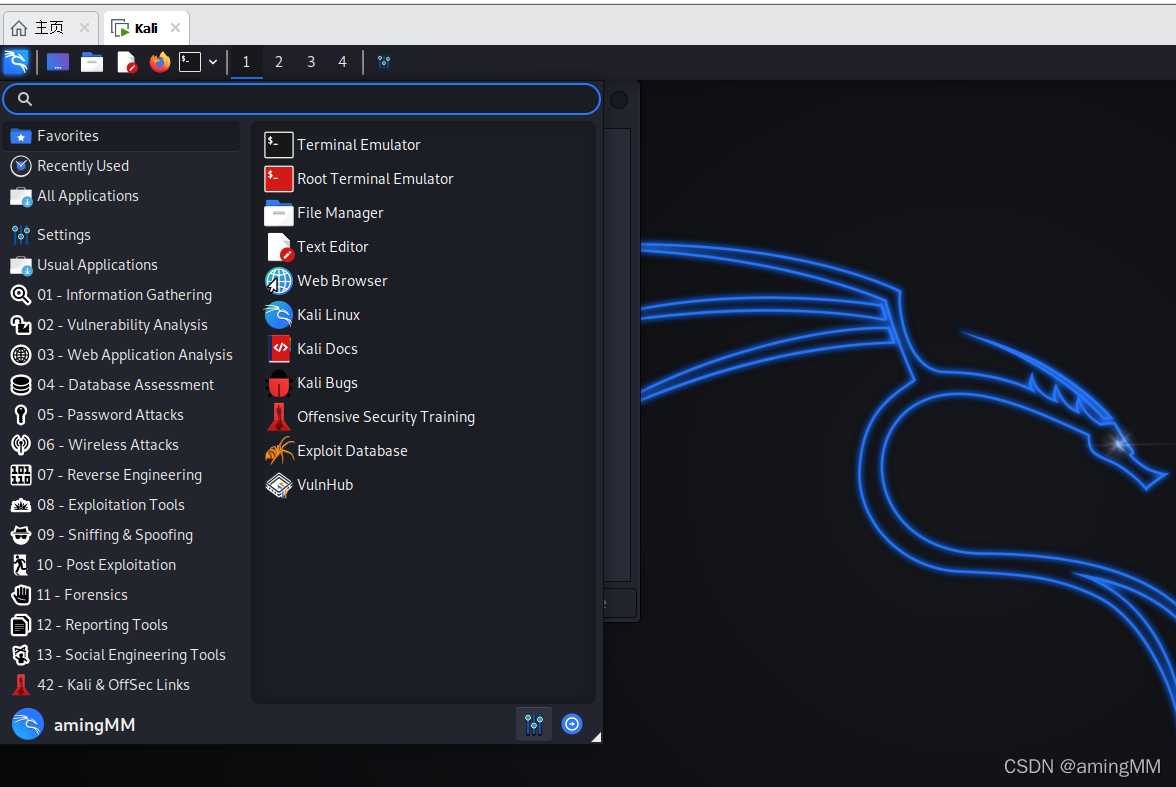Open the terminal launcher in top panel
Image resolution: width=1176 pixels, height=787 pixels.
click(x=190, y=62)
